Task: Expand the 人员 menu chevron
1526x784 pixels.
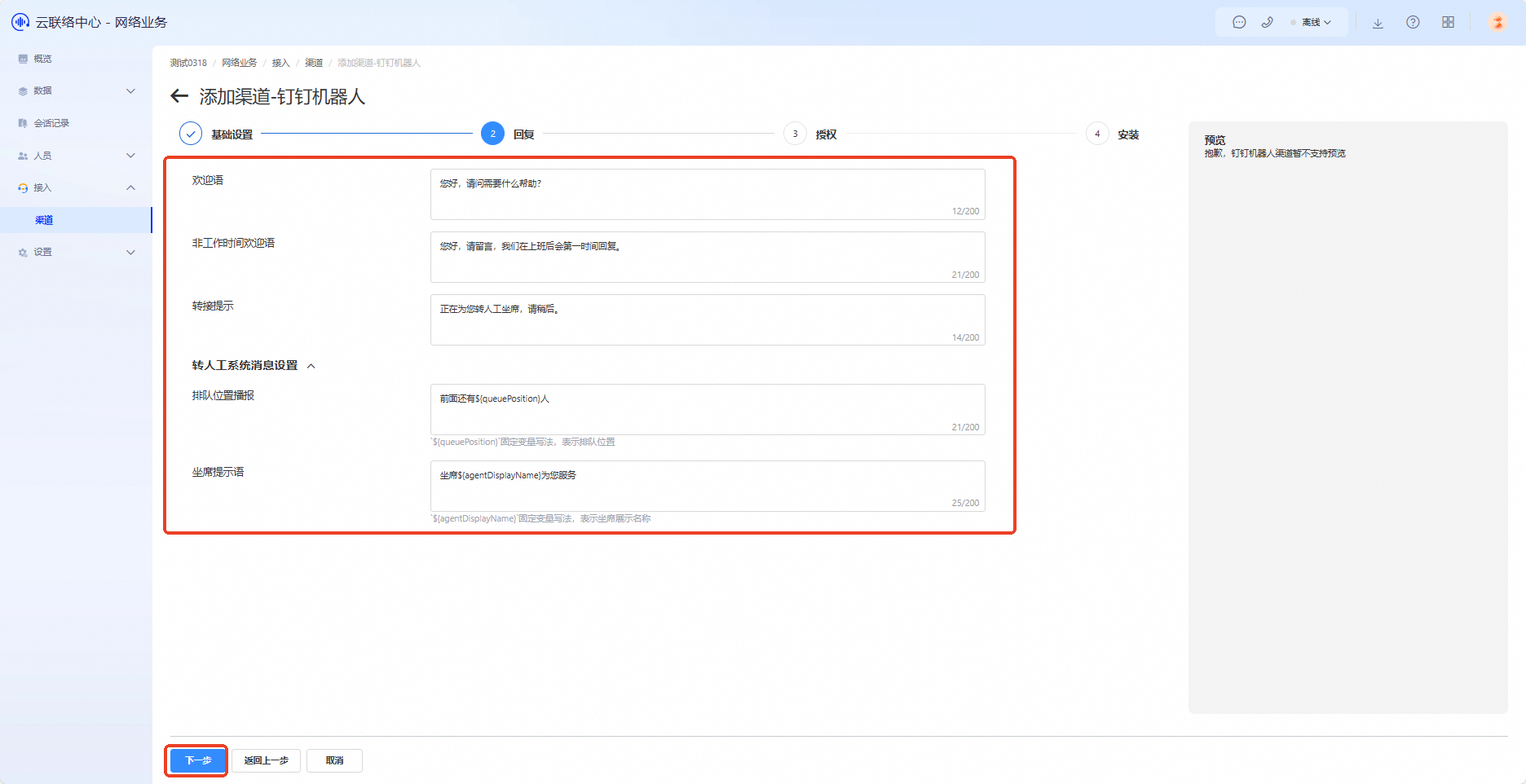Action: (x=130, y=156)
